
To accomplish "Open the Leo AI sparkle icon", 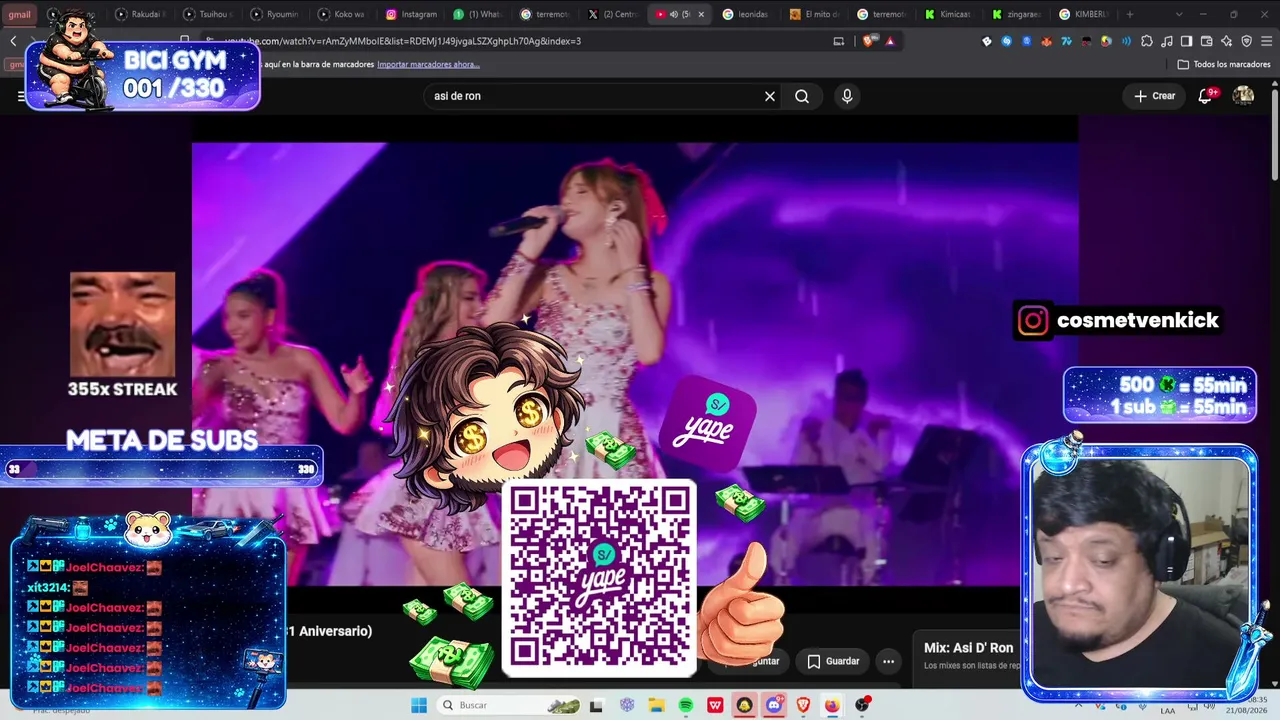I will [1227, 41].
